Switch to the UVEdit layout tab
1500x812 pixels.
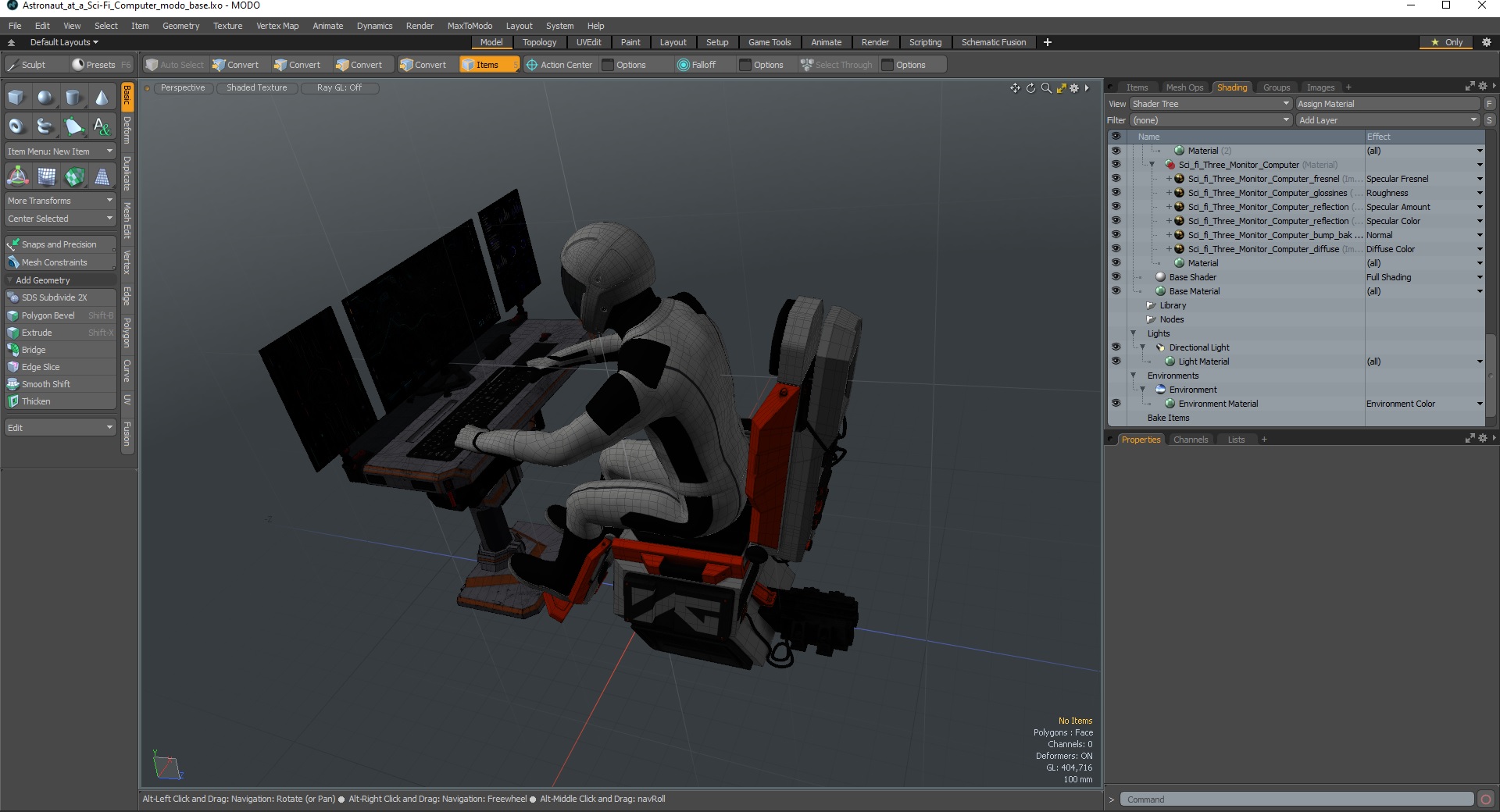point(588,42)
